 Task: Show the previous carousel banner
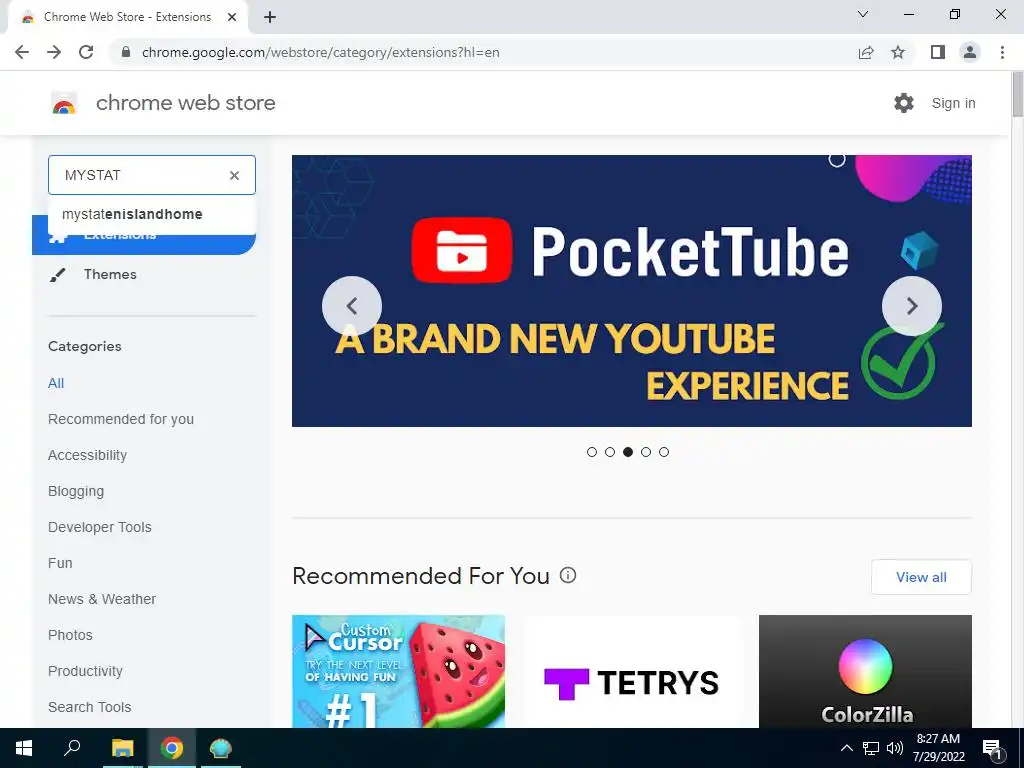click(352, 306)
